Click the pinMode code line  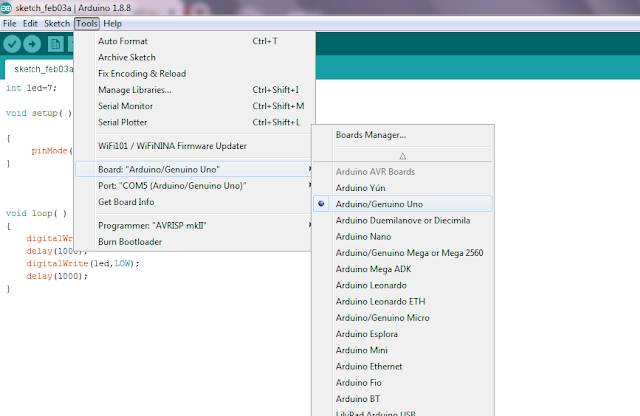pos(52,151)
